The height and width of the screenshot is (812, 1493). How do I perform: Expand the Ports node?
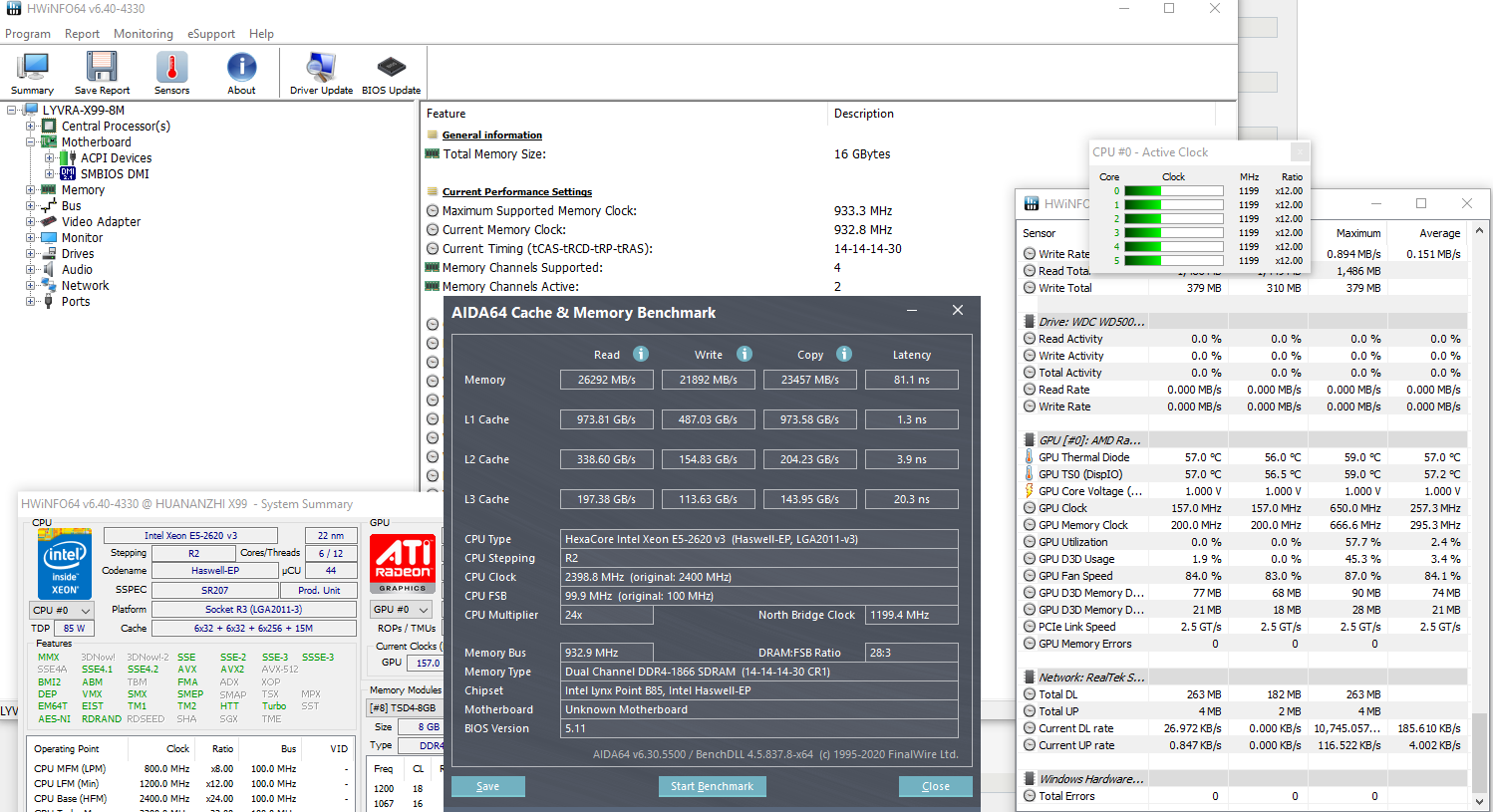click(x=31, y=302)
